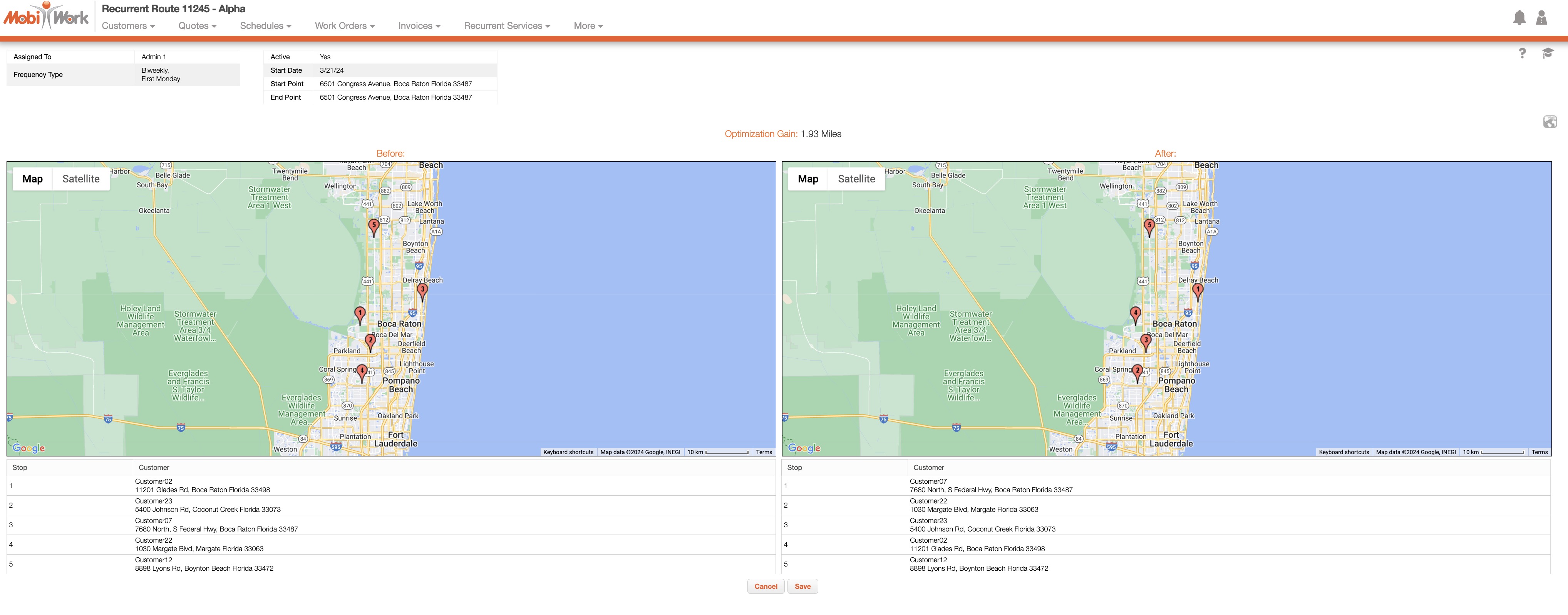Open the Work Orders menu
1568x615 pixels.
click(345, 25)
